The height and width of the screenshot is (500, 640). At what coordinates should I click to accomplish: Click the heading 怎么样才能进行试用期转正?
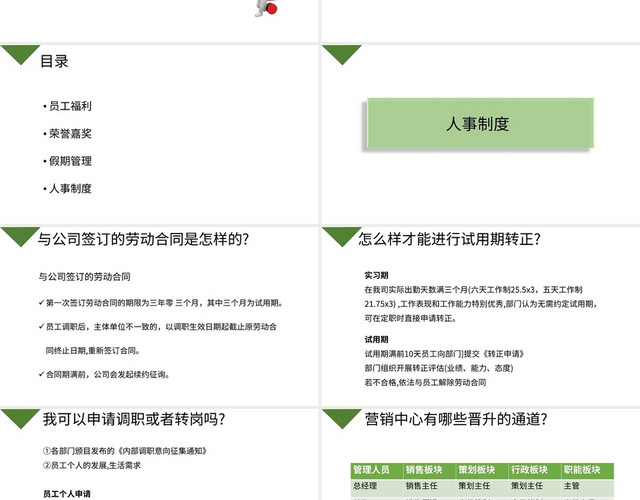pos(449,239)
